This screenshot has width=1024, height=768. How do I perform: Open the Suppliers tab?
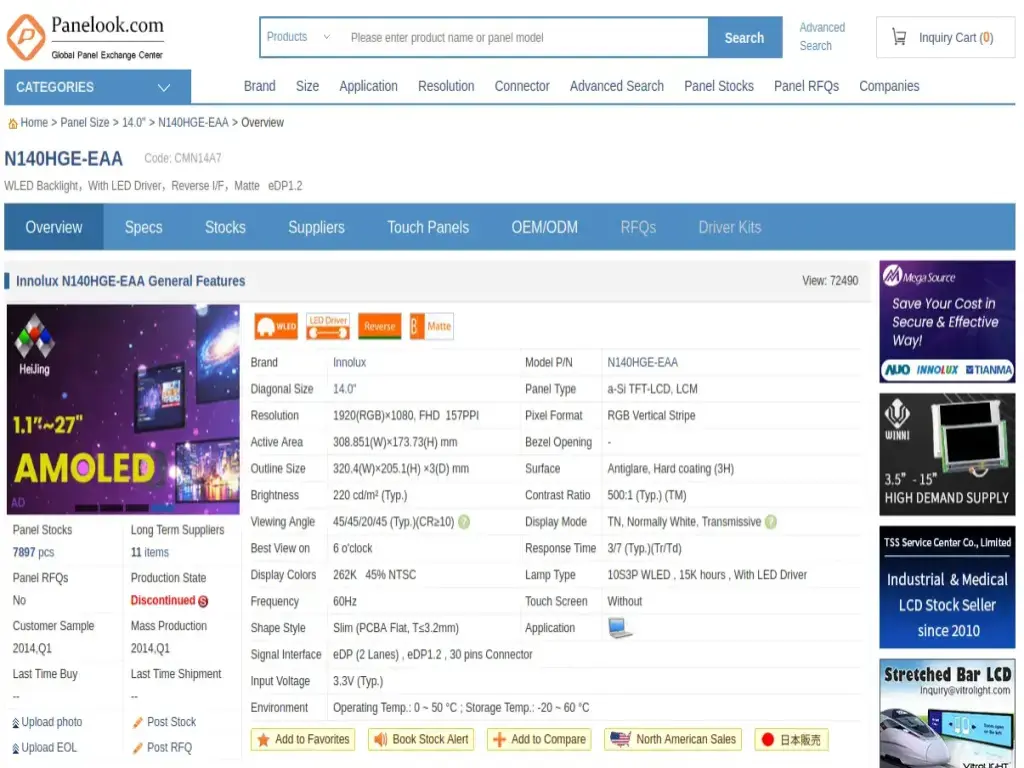(x=316, y=227)
